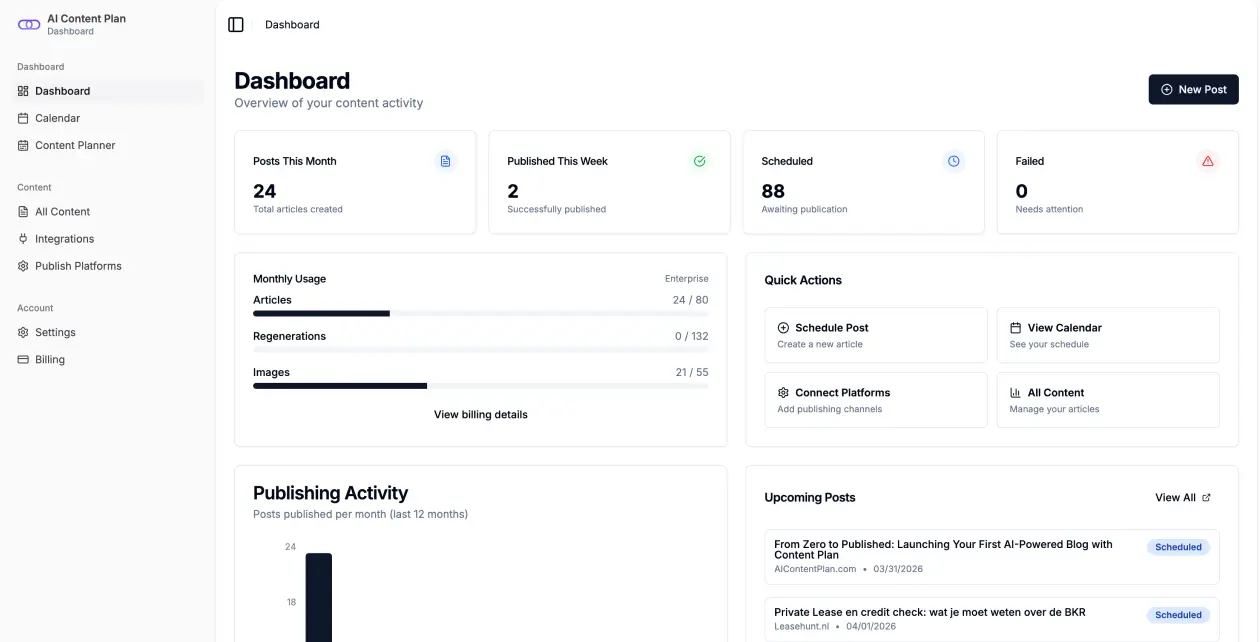Open the View Calendar quick action
This screenshot has height=642, width=1260.
(x=1108, y=335)
